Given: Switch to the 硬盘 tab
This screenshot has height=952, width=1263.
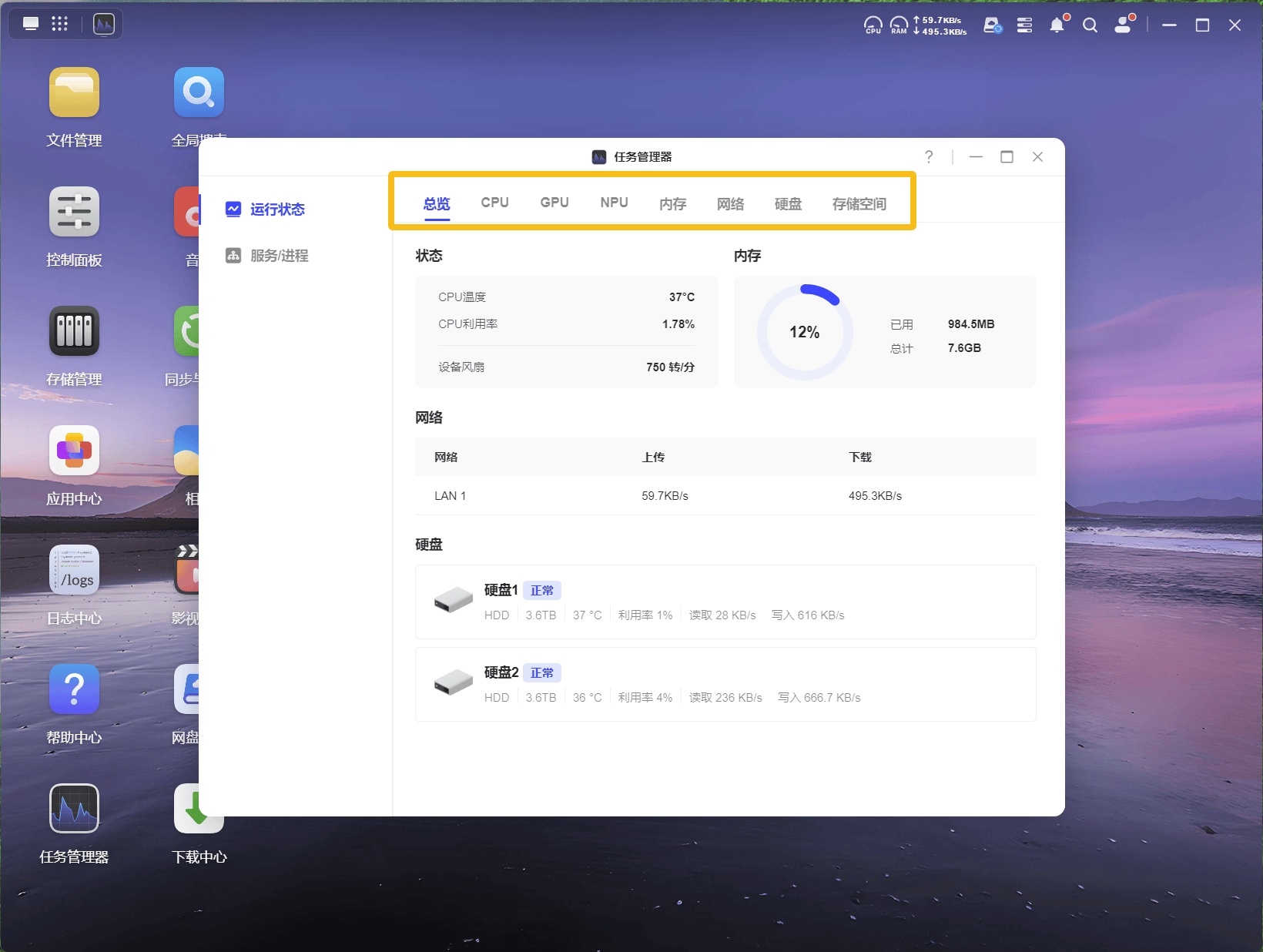Looking at the screenshot, I should coord(789,204).
